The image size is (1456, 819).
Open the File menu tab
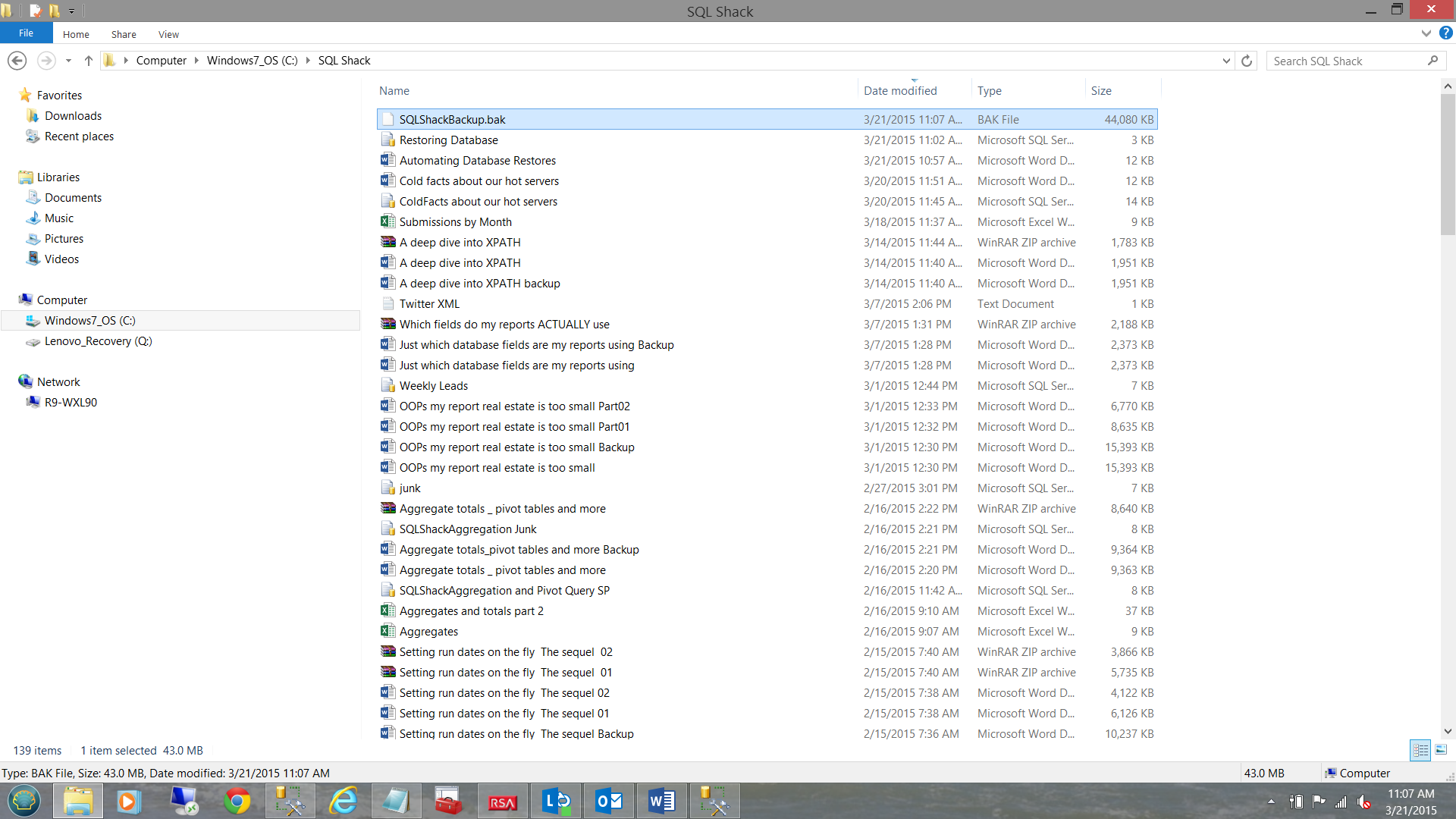tap(26, 33)
